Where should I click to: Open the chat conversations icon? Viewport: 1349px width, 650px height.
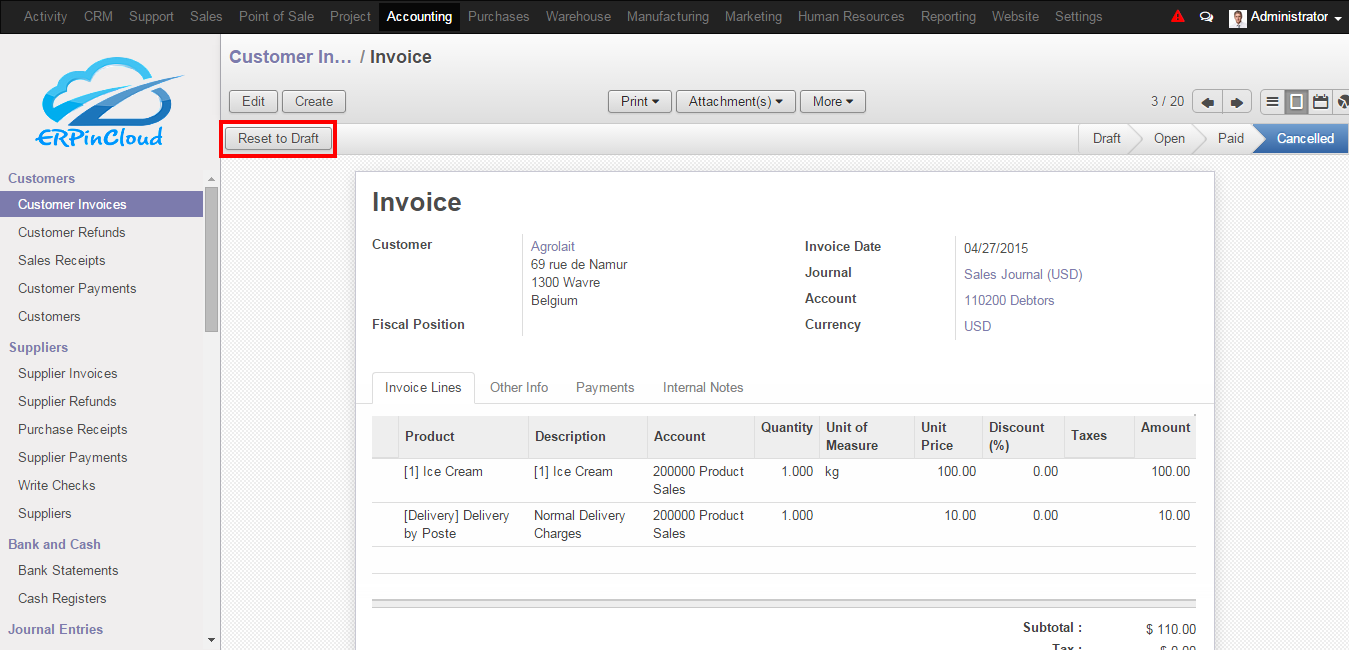[1206, 17]
